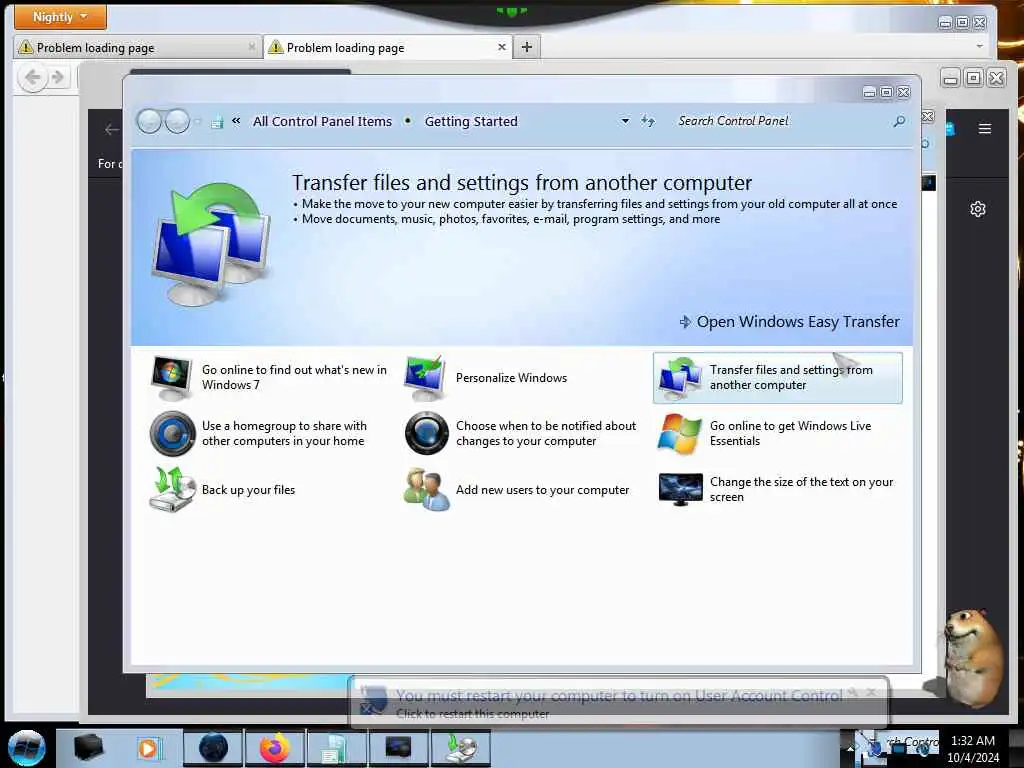This screenshot has height=768, width=1024.
Task: Switch to the first Problem loading page tab
Action: click(136, 47)
